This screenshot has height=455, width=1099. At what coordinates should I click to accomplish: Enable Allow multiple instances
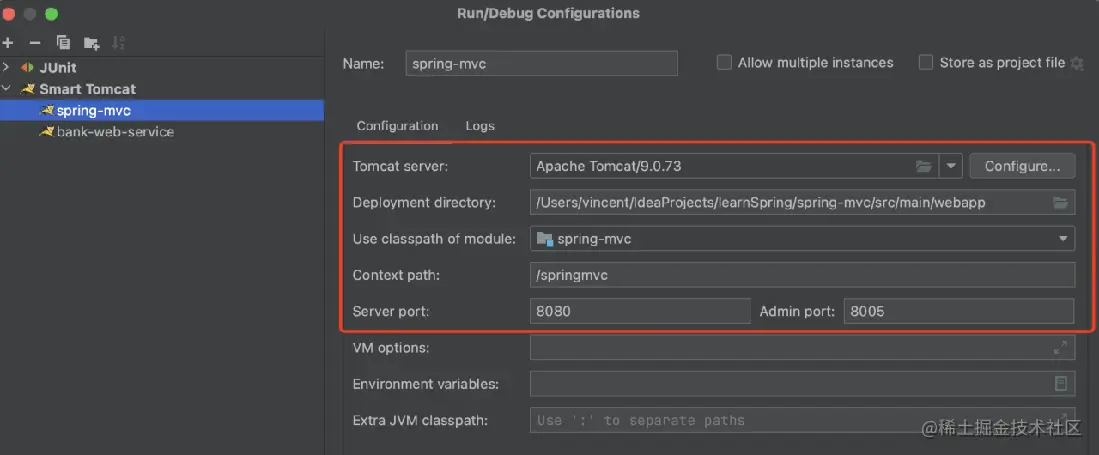[724, 62]
